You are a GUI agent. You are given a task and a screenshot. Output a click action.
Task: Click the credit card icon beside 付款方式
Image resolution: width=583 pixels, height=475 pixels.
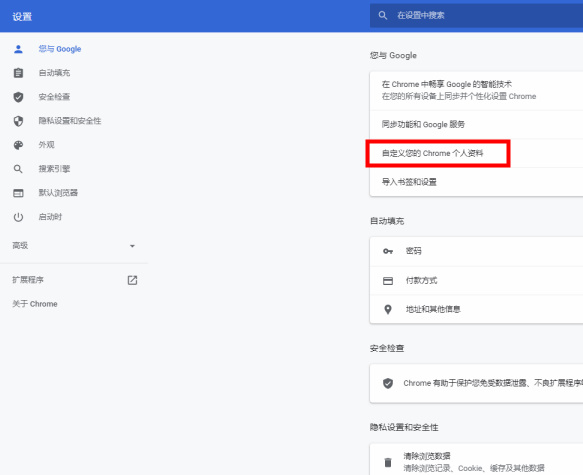click(x=388, y=281)
